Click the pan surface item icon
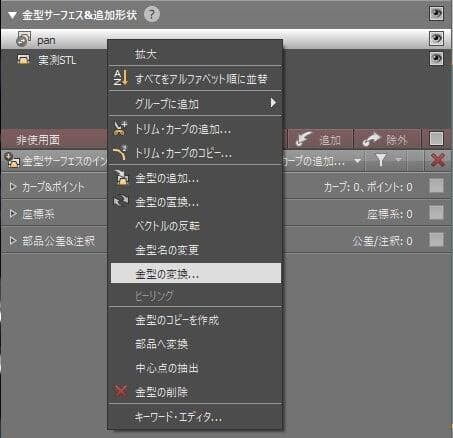Image resolution: width=453 pixels, height=438 pixels. tap(24, 39)
